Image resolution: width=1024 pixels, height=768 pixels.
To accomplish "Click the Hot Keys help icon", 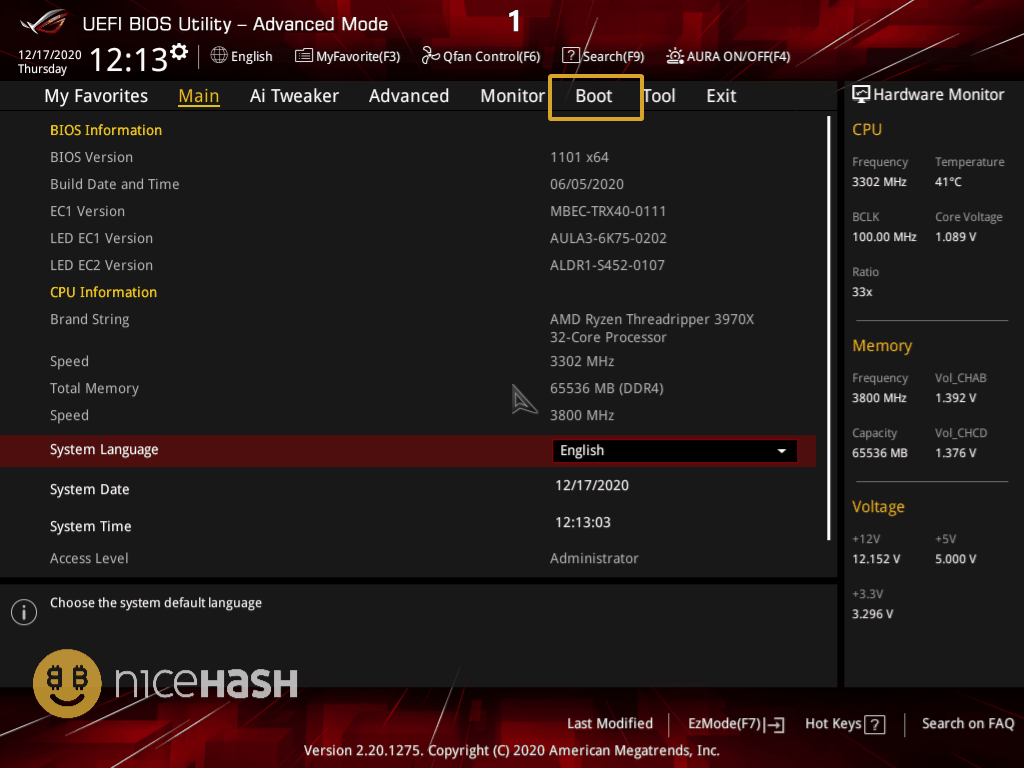I will (875, 723).
